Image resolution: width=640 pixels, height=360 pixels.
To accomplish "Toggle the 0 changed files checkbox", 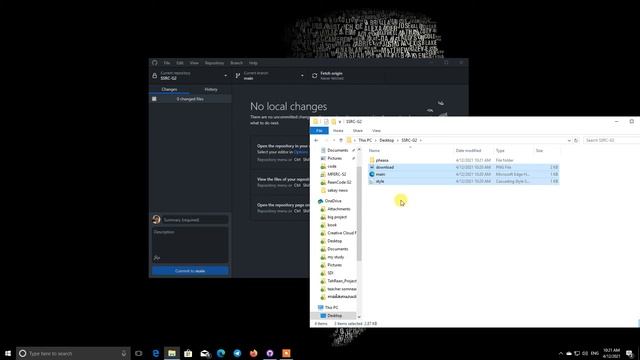I will [x=154, y=99].
